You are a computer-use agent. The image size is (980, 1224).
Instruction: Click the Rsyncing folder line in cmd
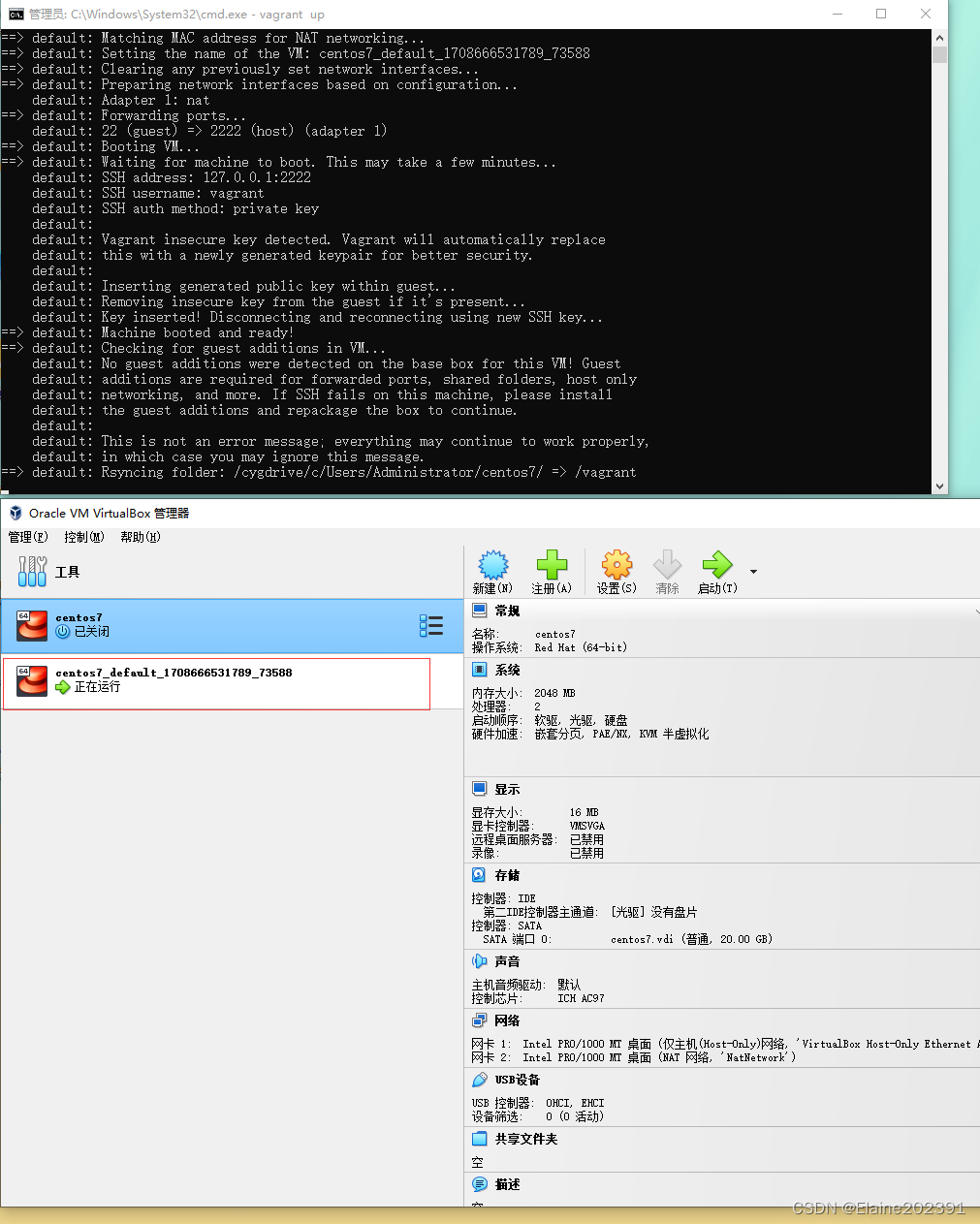tap(319, 472)
